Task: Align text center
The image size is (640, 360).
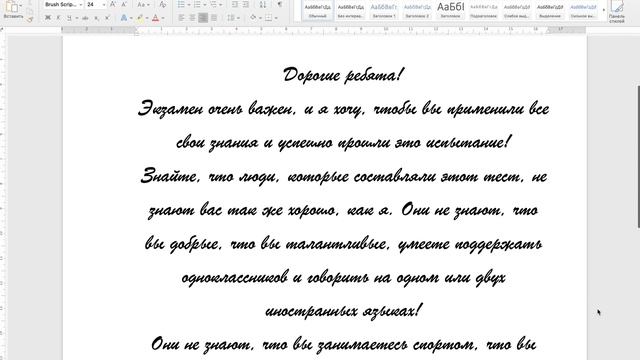Action: tap(192, 18)
